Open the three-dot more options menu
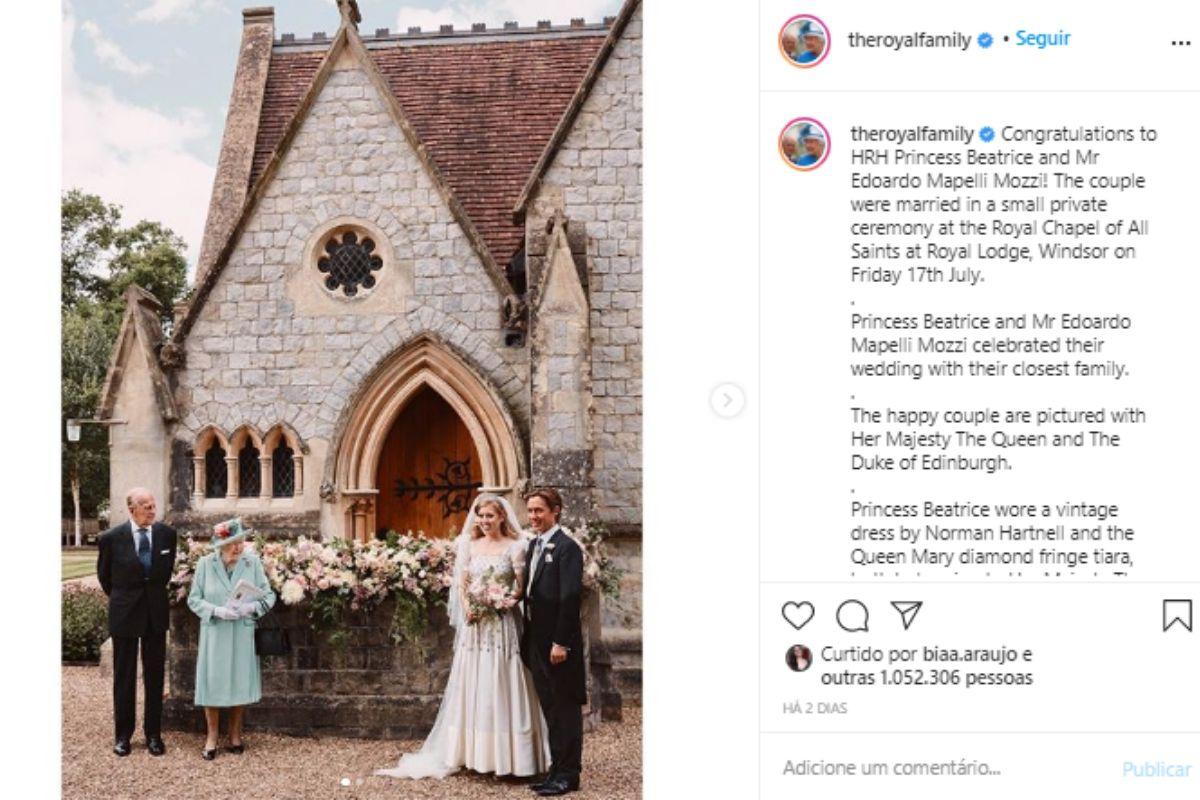 coord(1180,42)
